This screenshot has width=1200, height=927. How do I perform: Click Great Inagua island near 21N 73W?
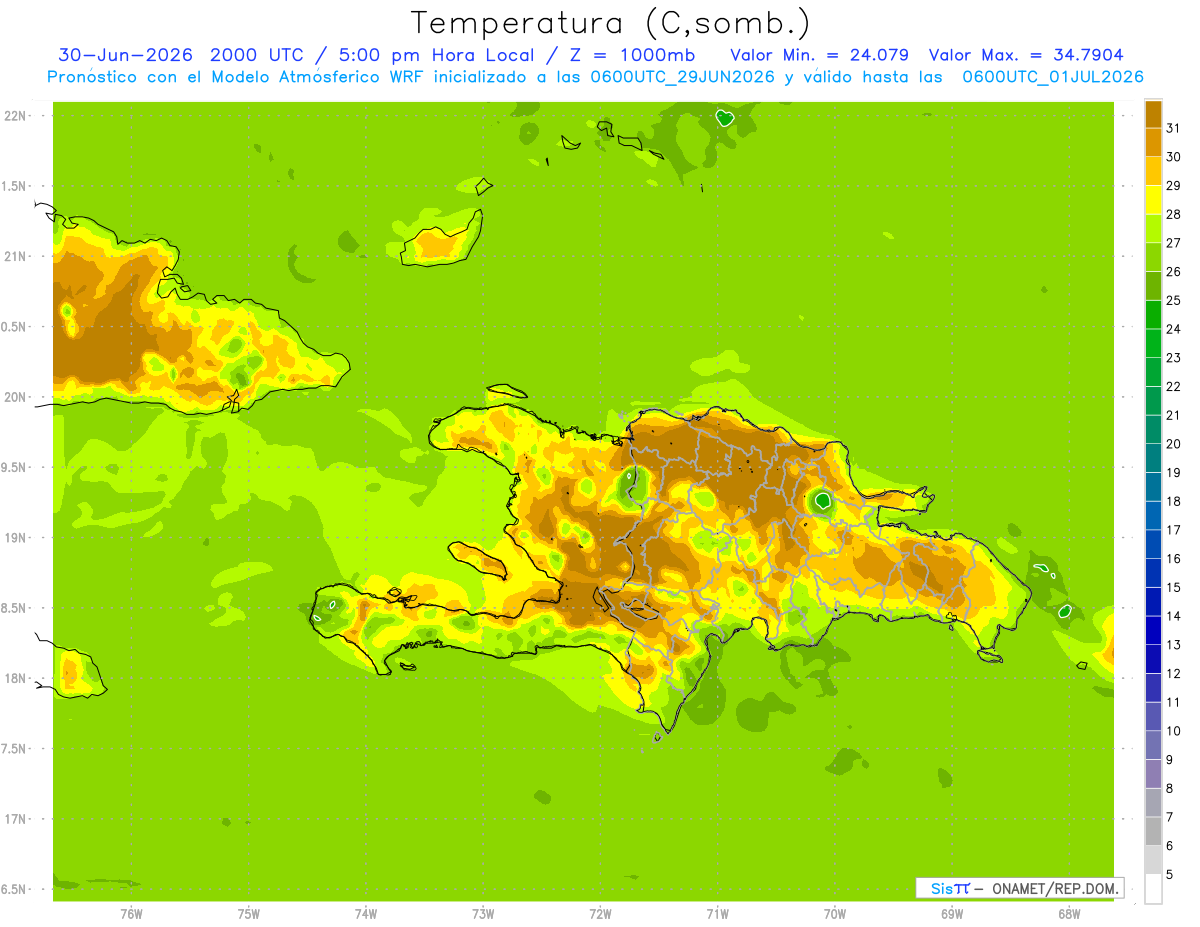tap(443, 238)
